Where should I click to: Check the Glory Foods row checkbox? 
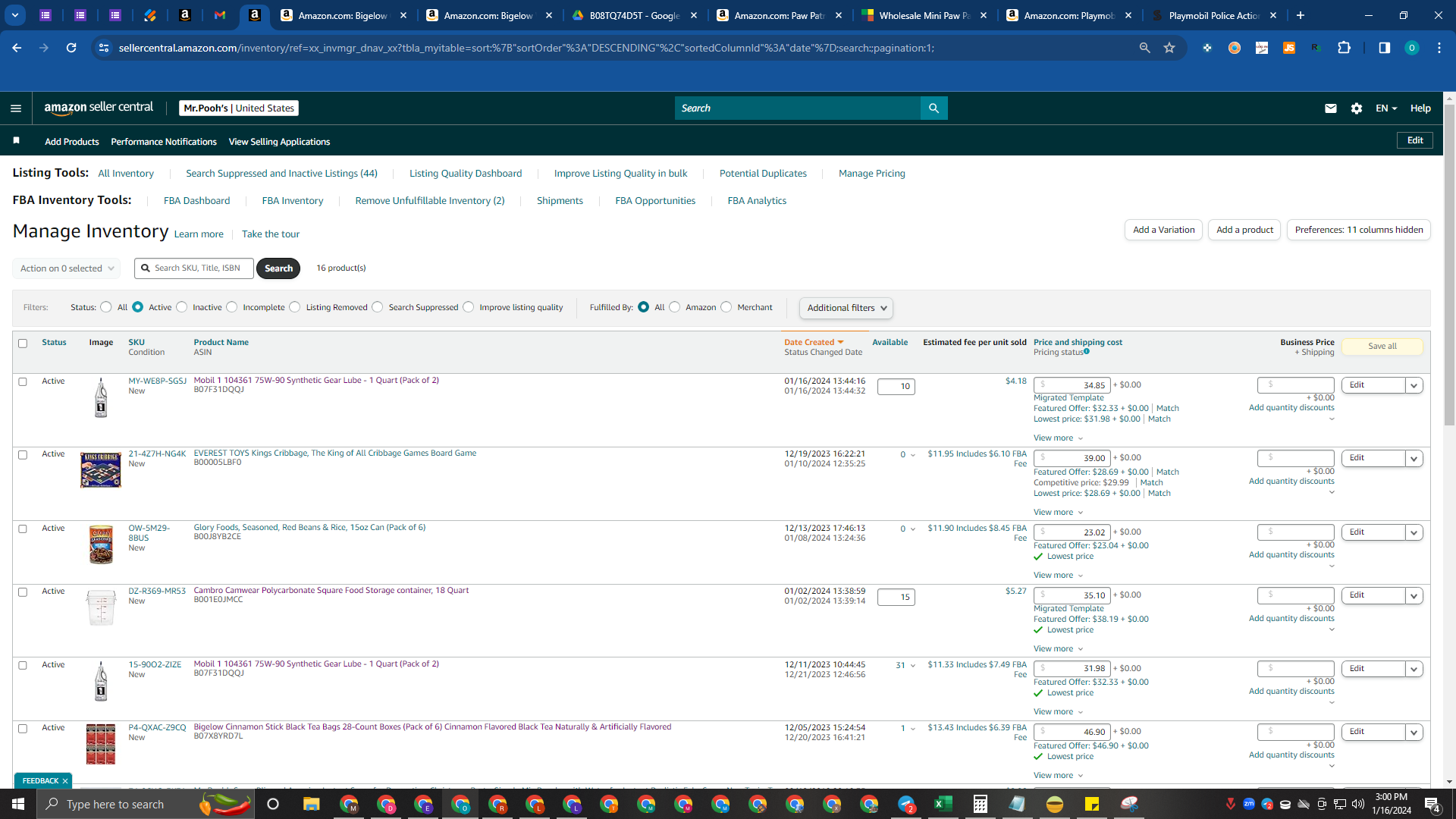[23, 529]
